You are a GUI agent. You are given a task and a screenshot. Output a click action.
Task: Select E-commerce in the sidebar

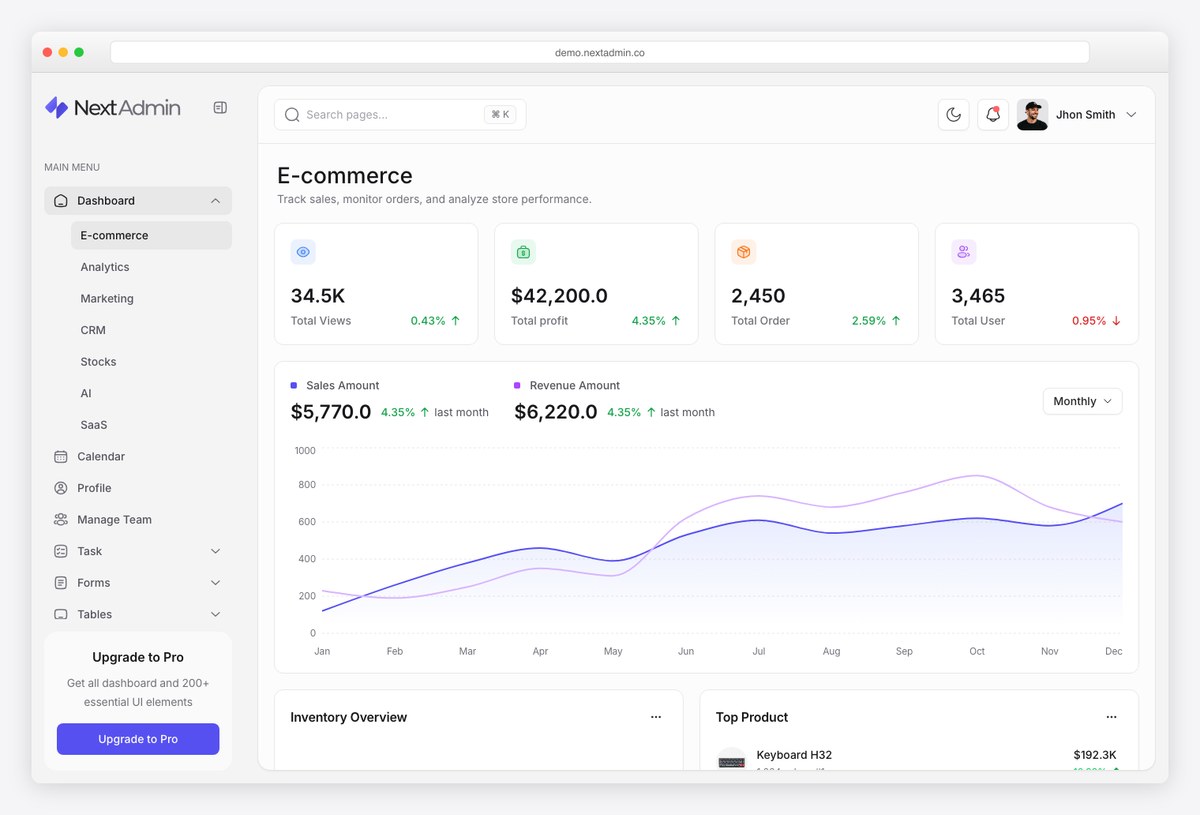(x=151, y=236)
